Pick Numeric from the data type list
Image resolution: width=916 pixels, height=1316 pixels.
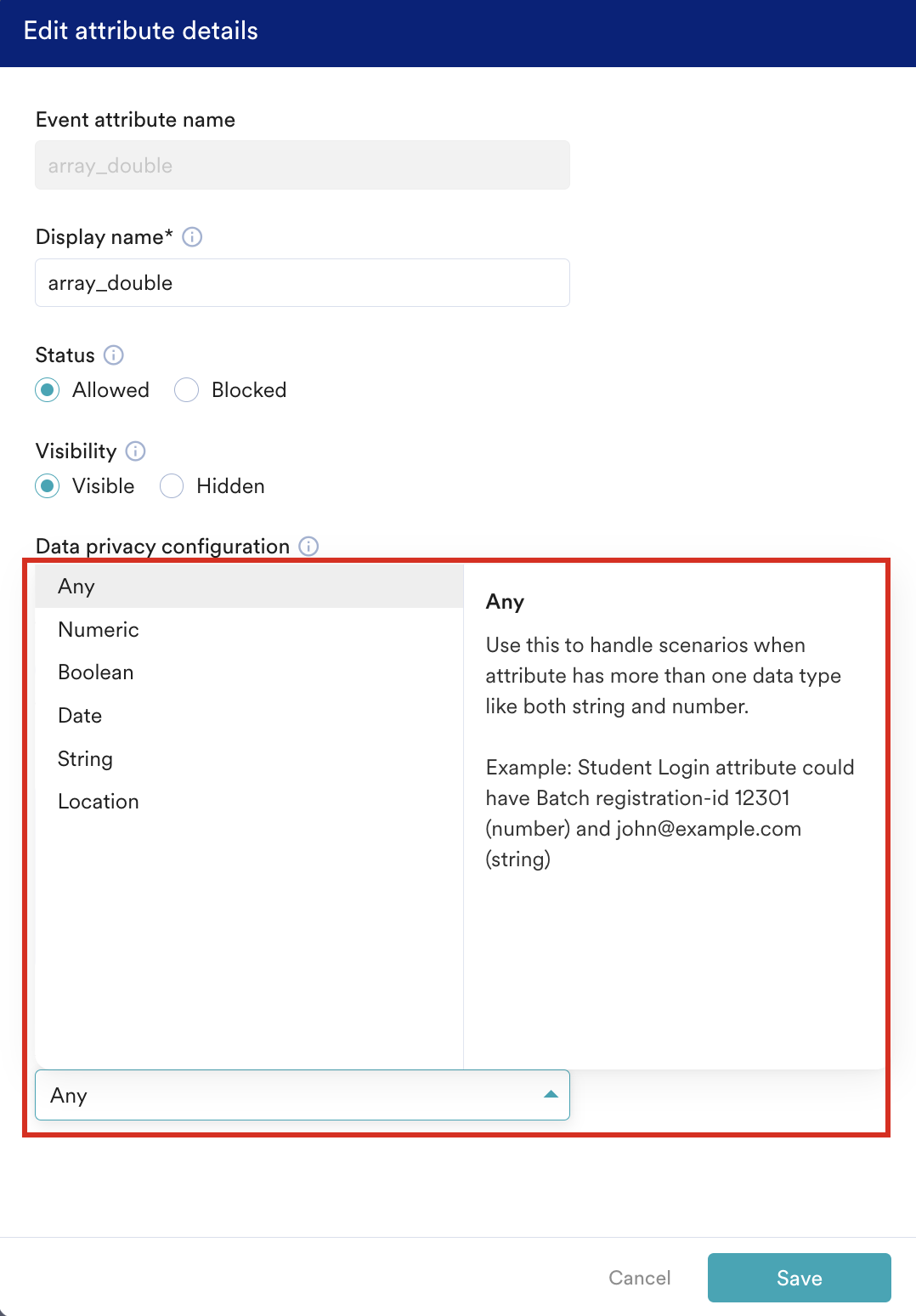point(249,630)
